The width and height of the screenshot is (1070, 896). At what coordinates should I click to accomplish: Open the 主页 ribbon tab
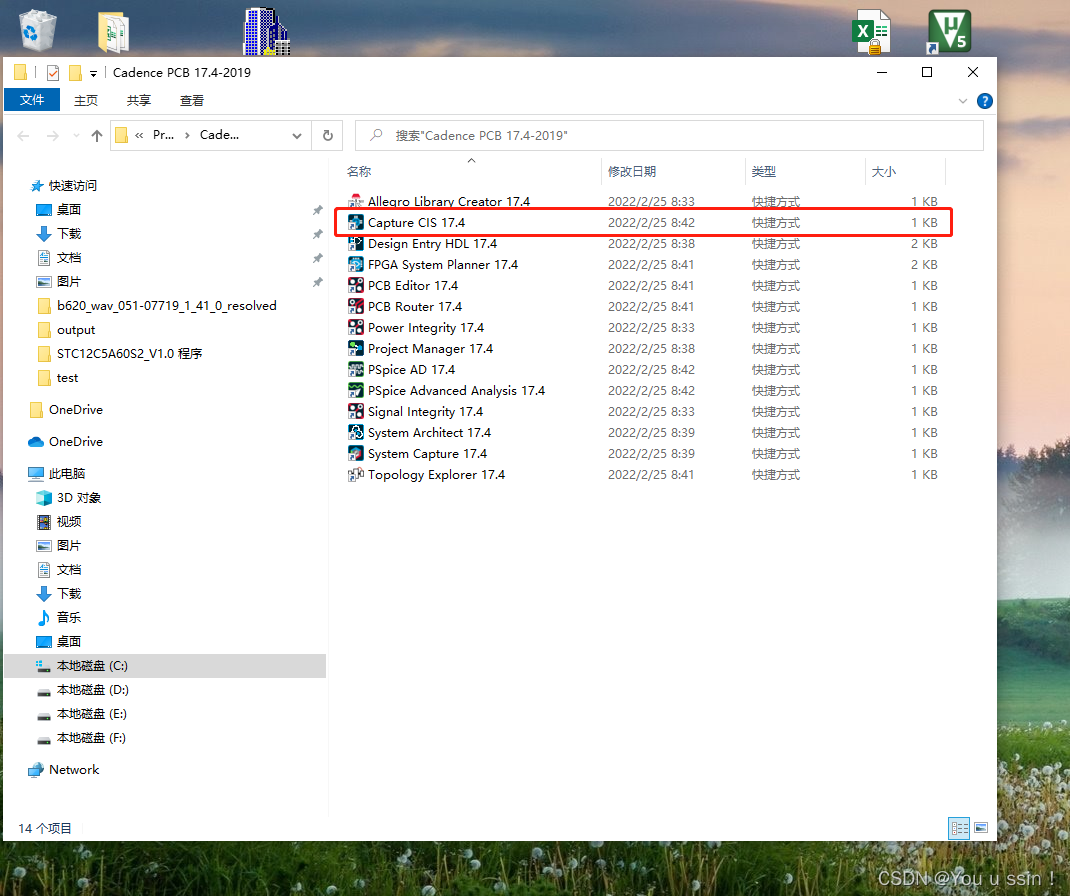(x=86, y=100)
